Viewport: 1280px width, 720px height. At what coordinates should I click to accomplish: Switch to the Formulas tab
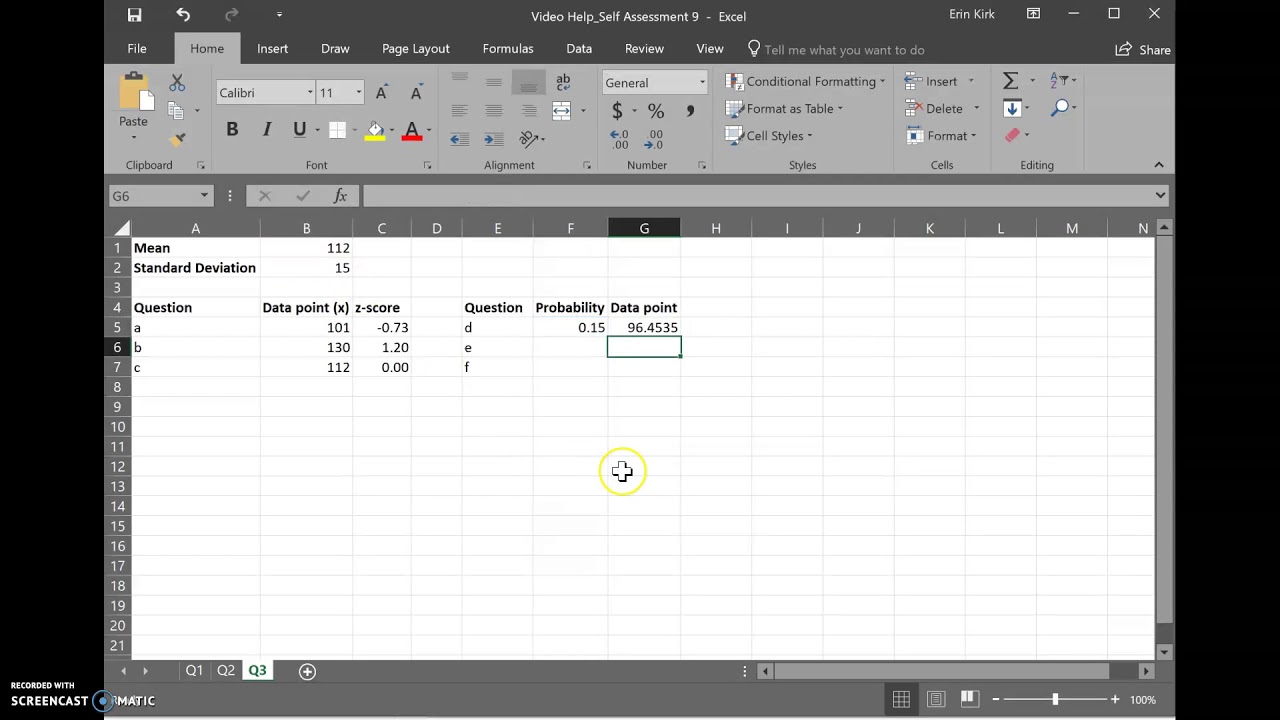508,48
